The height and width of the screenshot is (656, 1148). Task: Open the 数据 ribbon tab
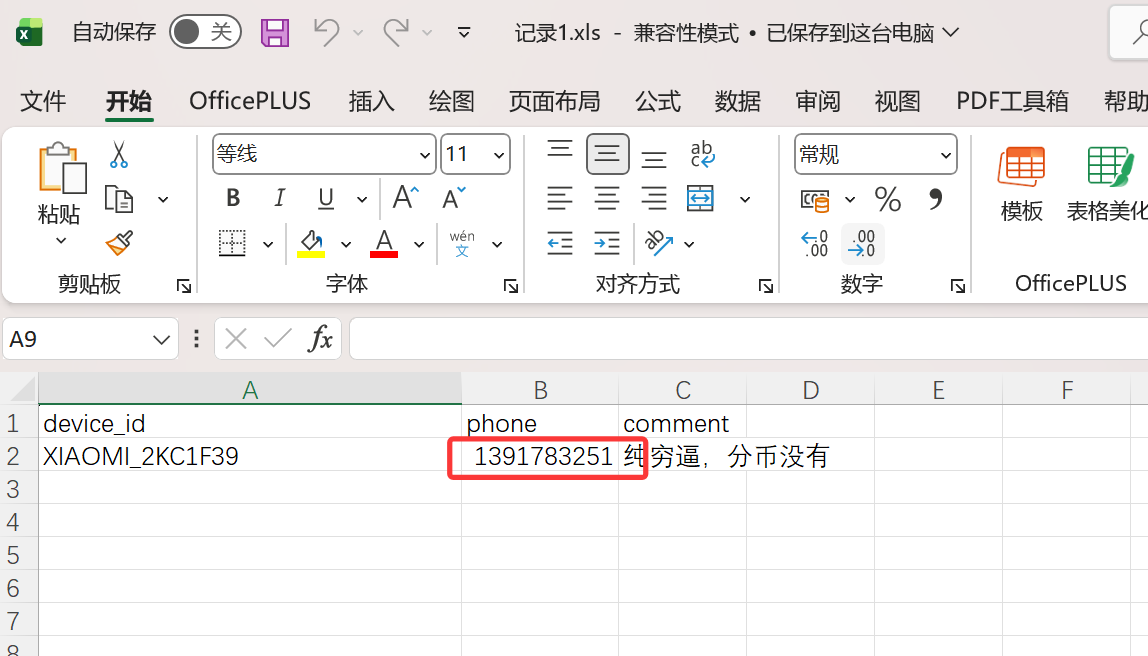[x=737, y=101]
